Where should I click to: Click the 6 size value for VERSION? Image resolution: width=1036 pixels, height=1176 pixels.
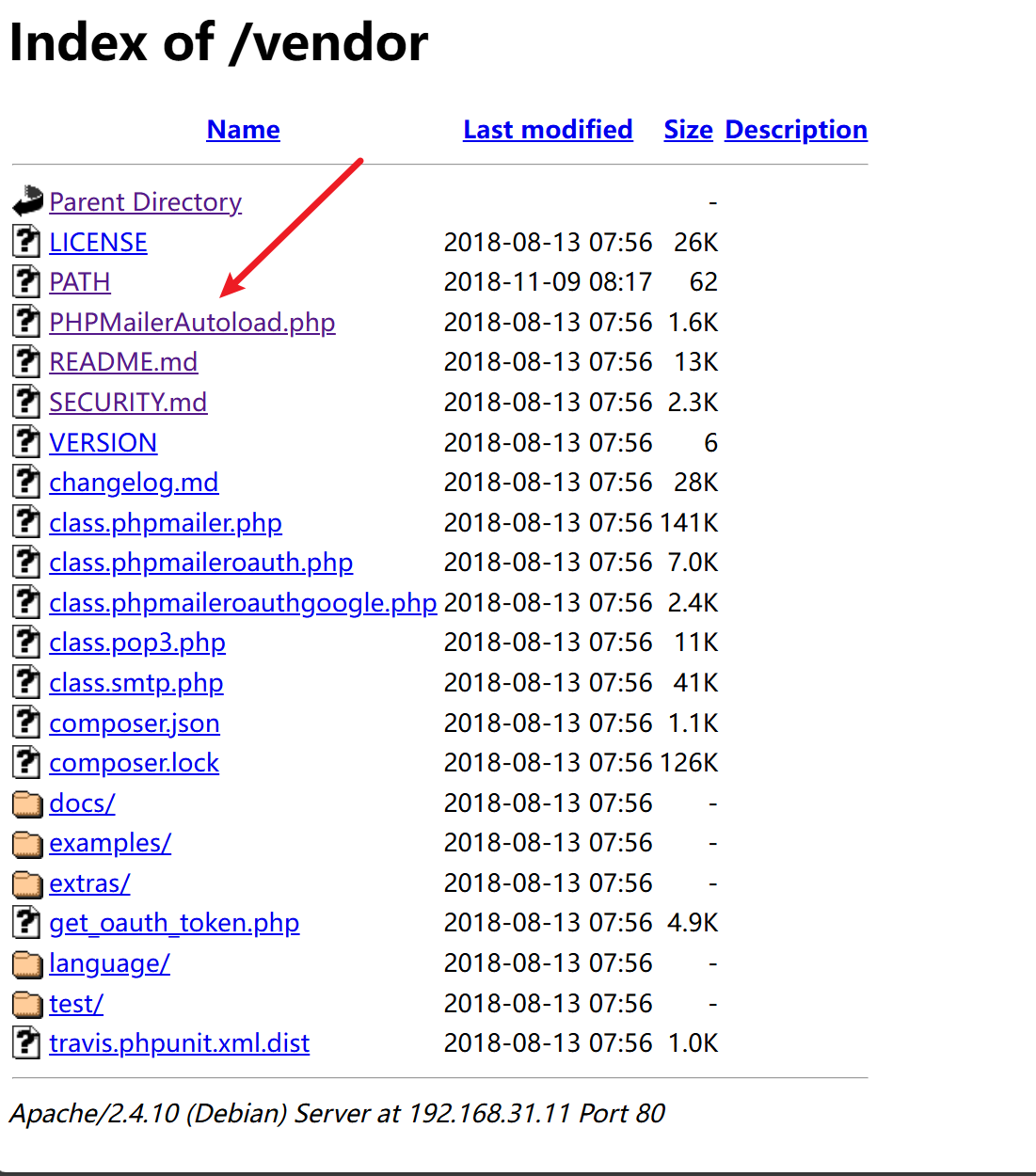point(711,442)
